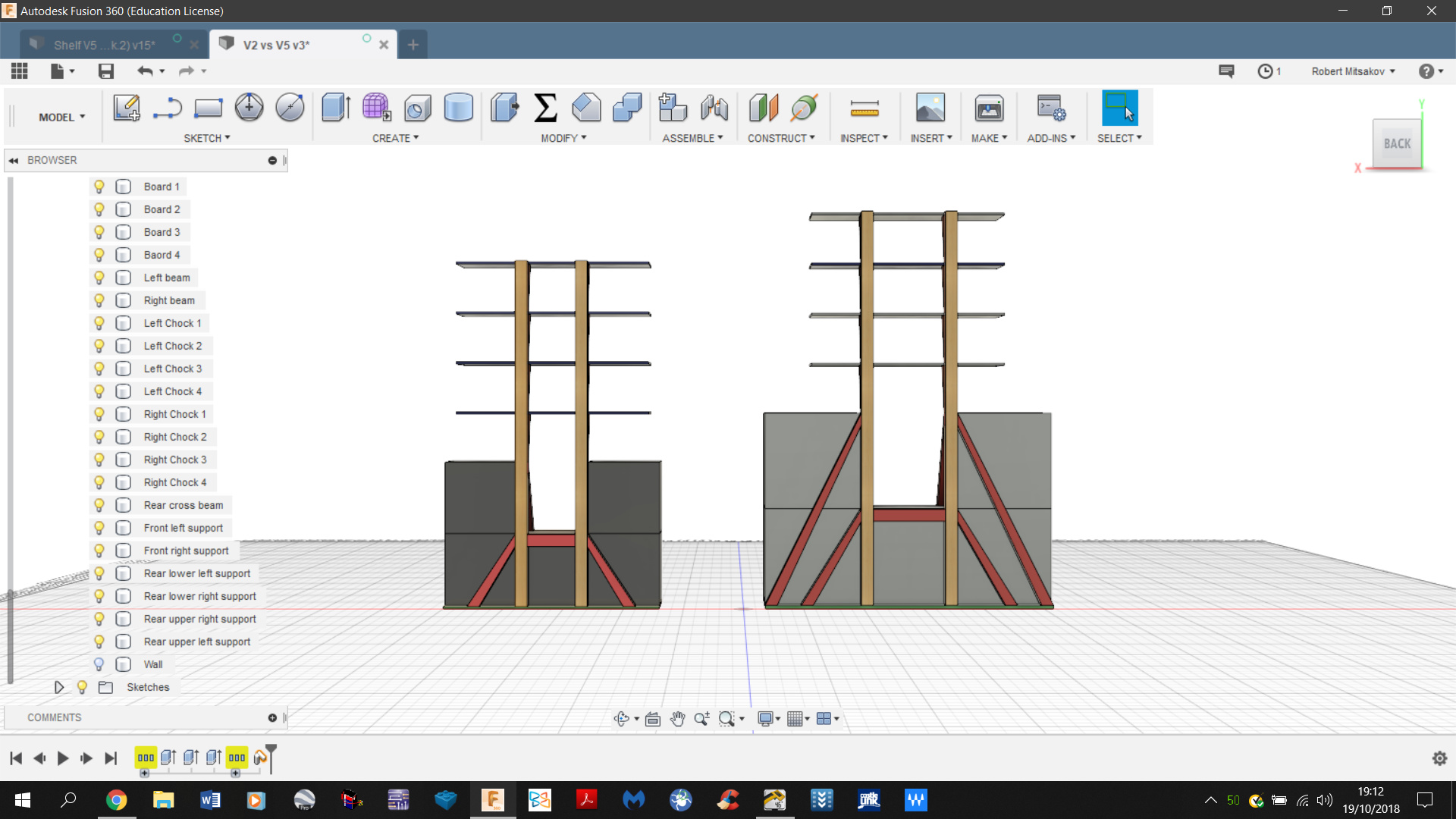Open timeline settings gear
The height and width of the screenshot is (819, 1456).
coord(1439,758)
